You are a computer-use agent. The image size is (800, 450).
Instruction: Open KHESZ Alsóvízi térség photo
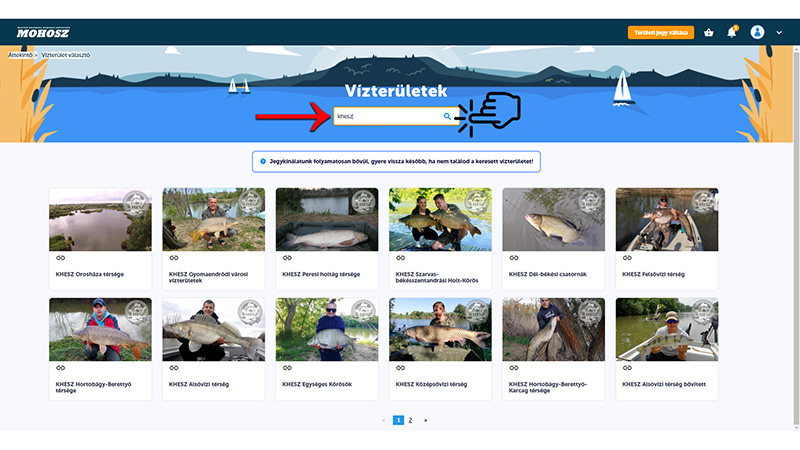tap(214, 330)
